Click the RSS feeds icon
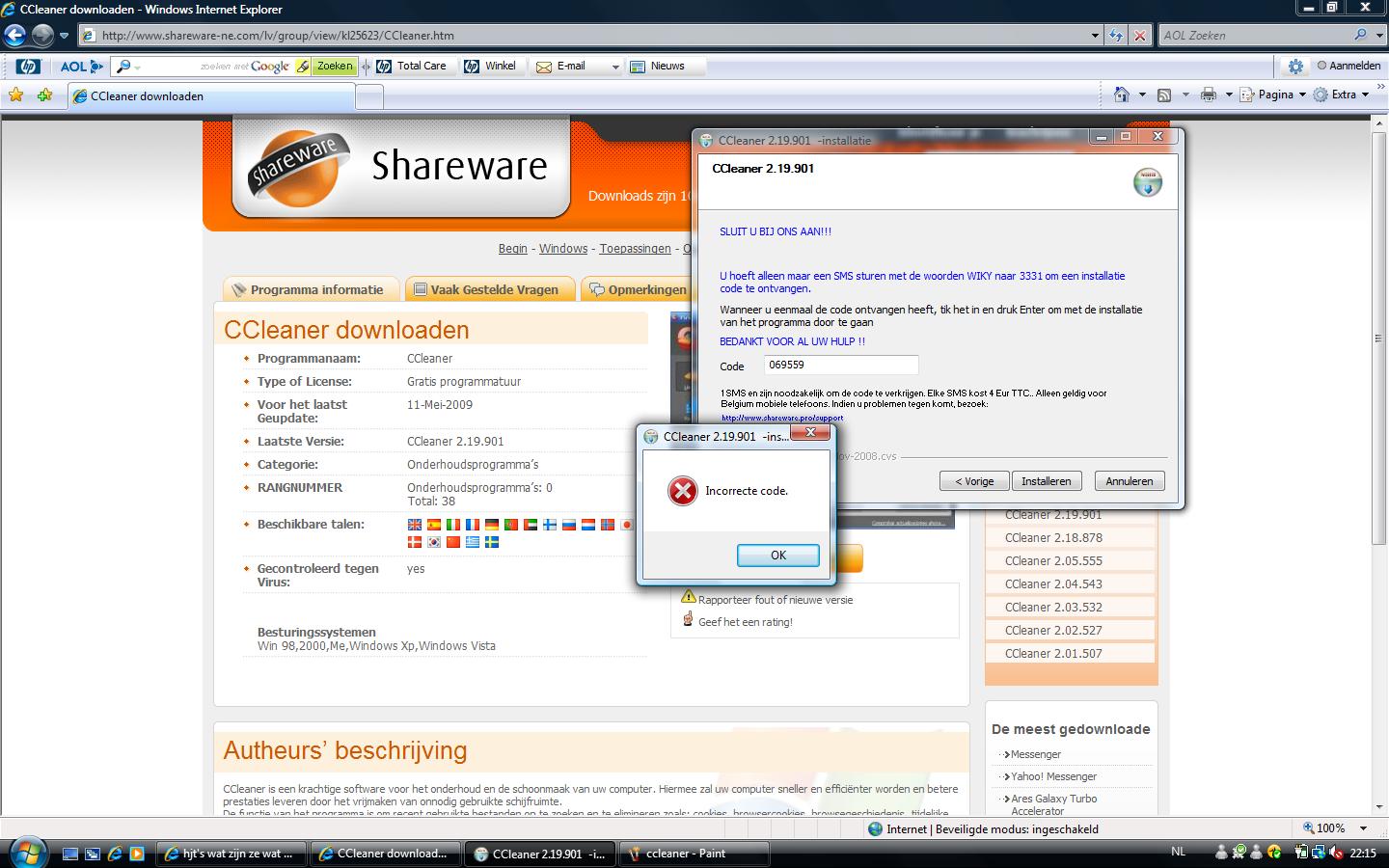1389x868 pixels. [1164, 95]
